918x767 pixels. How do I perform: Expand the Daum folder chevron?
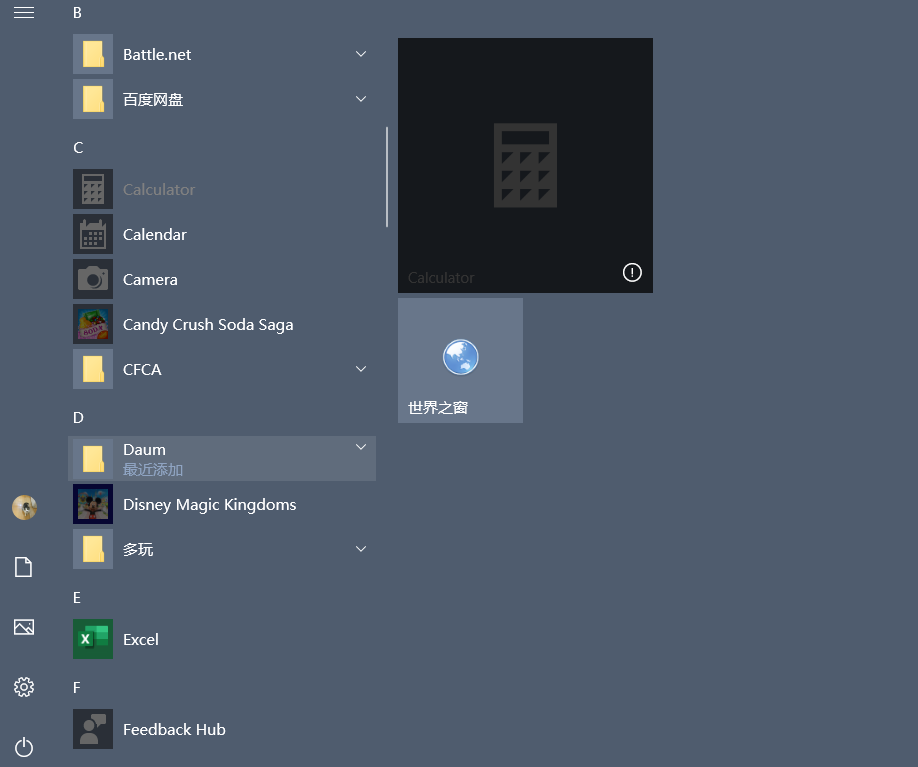pos(361,447)
